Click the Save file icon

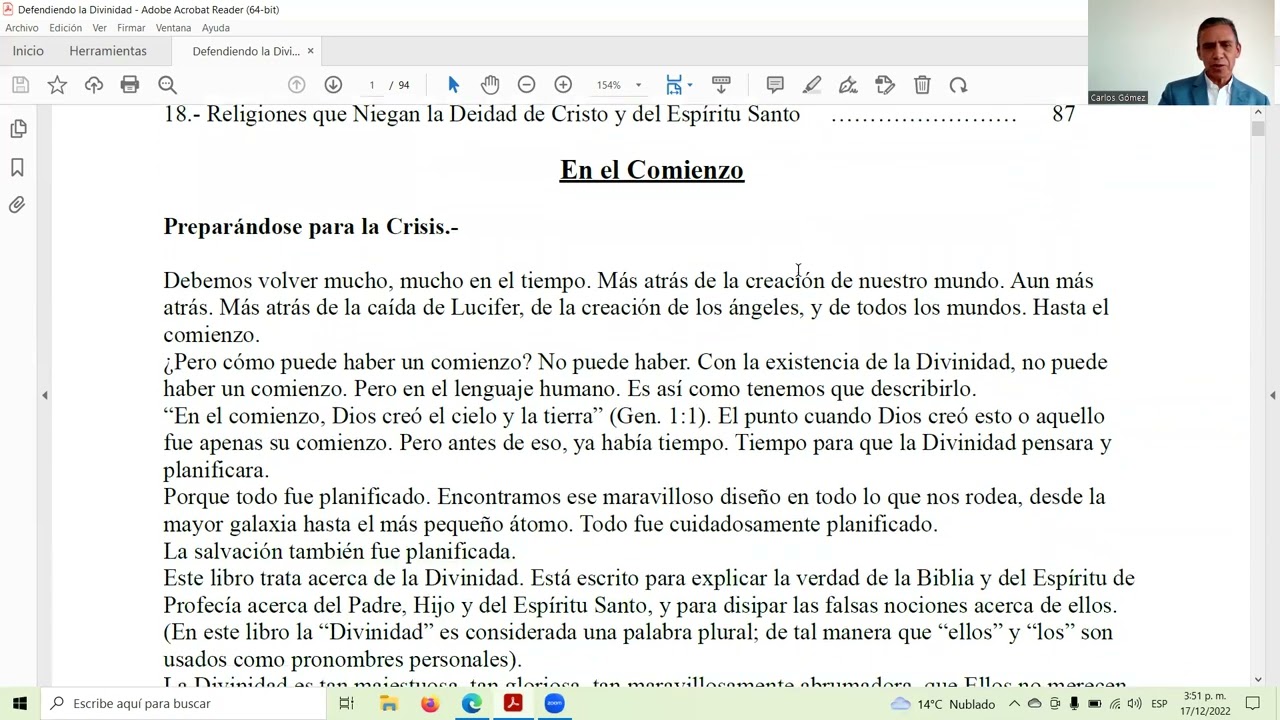point(20,85)
